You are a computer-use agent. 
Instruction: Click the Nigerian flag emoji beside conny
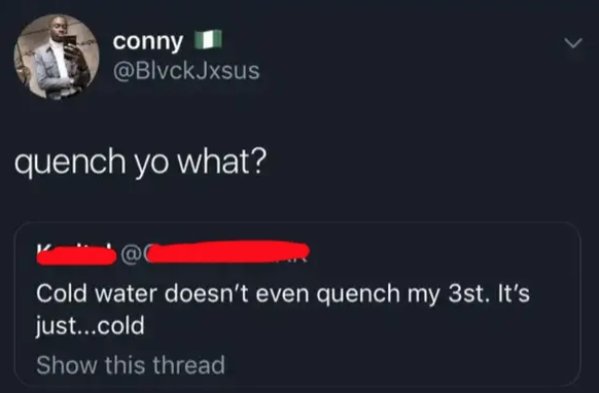point(208,40)
